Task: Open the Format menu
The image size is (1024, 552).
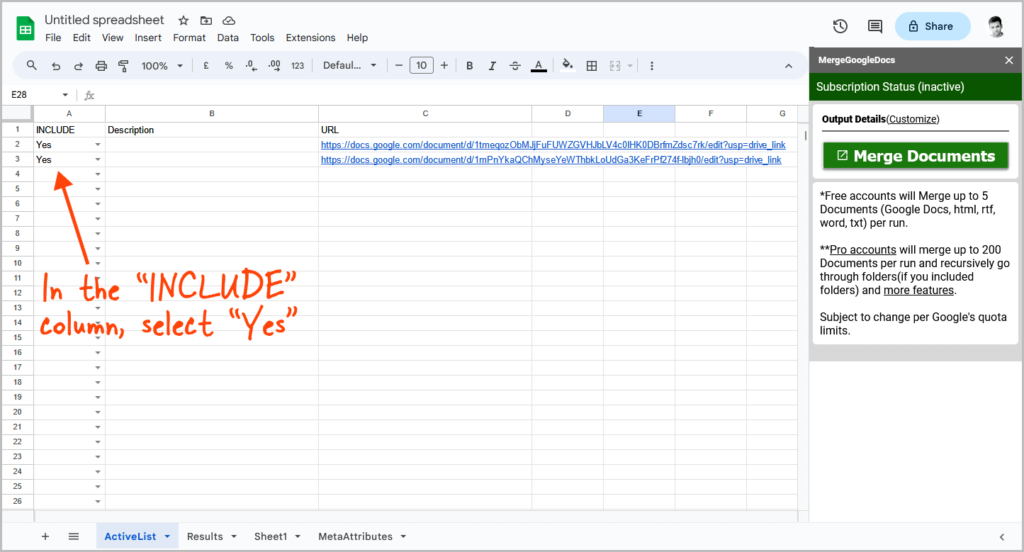Action: [189, 38]
